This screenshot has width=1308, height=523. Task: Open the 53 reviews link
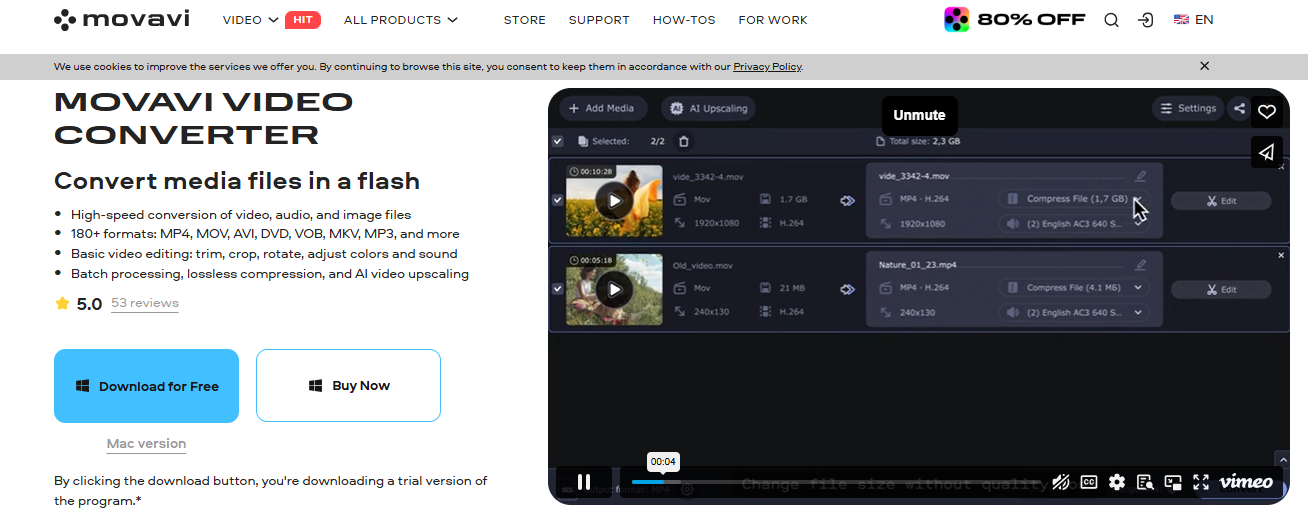tap(145, 303)
